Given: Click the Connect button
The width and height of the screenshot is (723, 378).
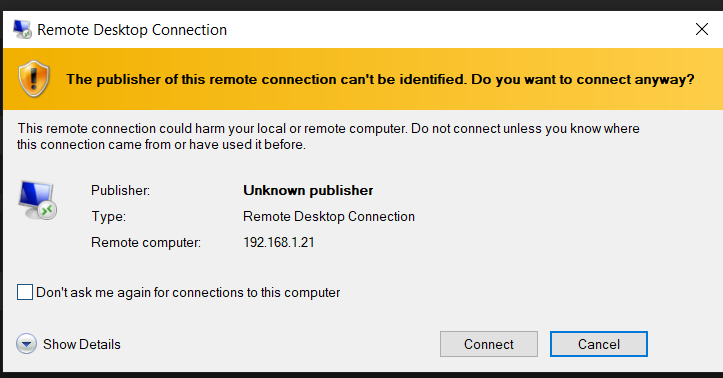Looking at the screenshot, I should [489, 344].
